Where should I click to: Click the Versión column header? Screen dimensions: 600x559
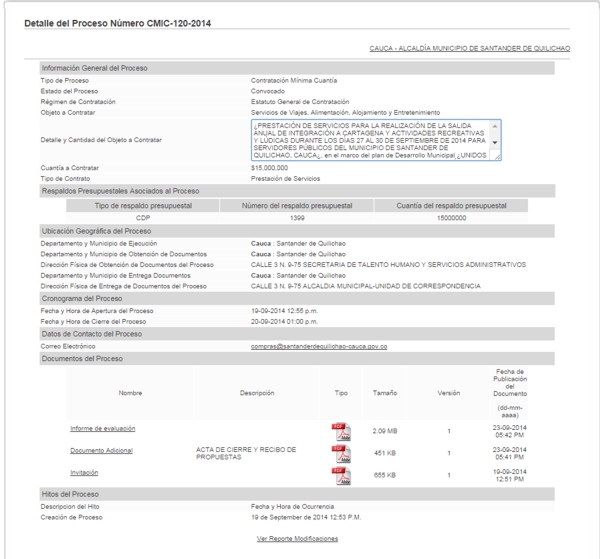point(449,393)
